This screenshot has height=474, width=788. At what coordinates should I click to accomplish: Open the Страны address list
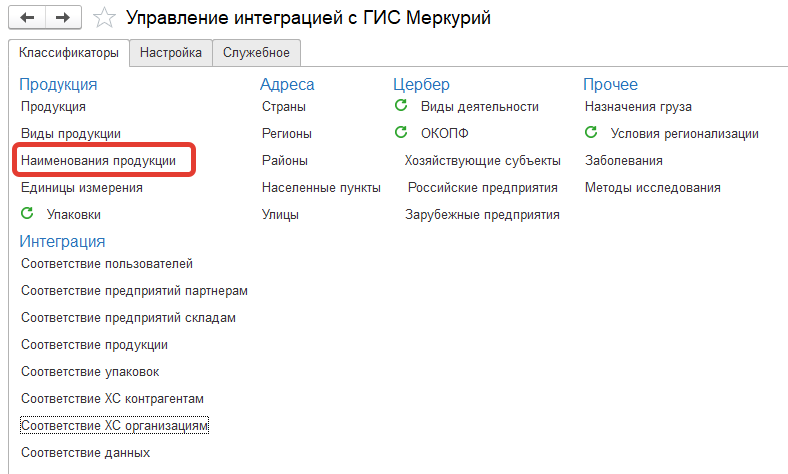tap(284, 107)
